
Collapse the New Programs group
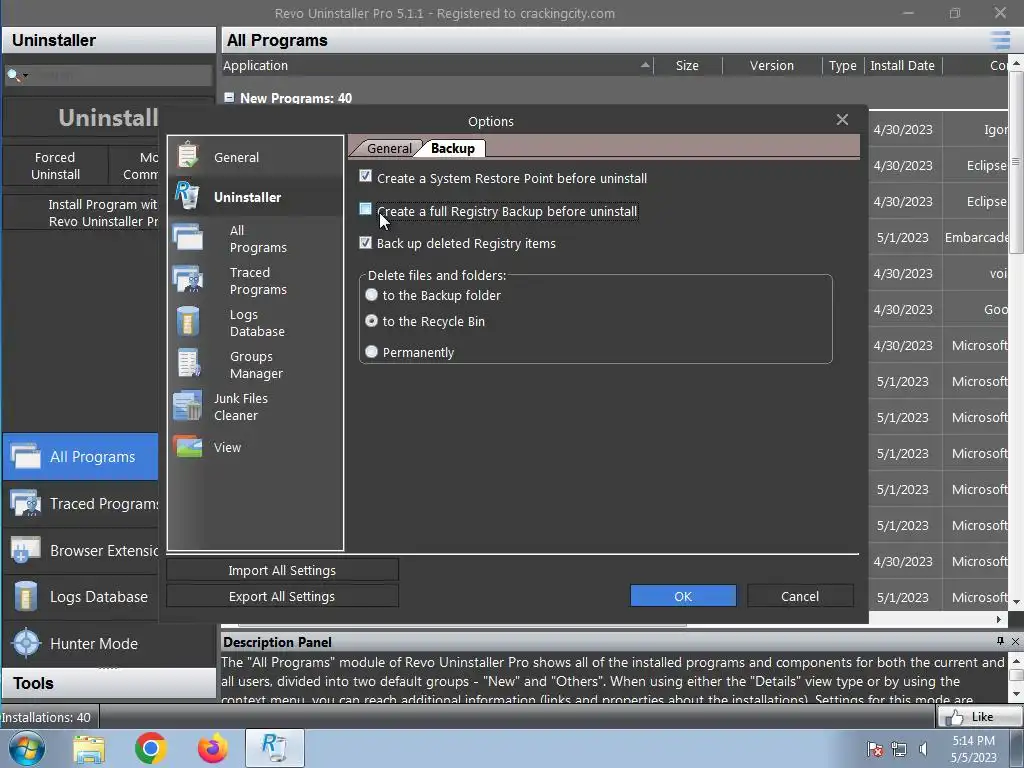229,97
